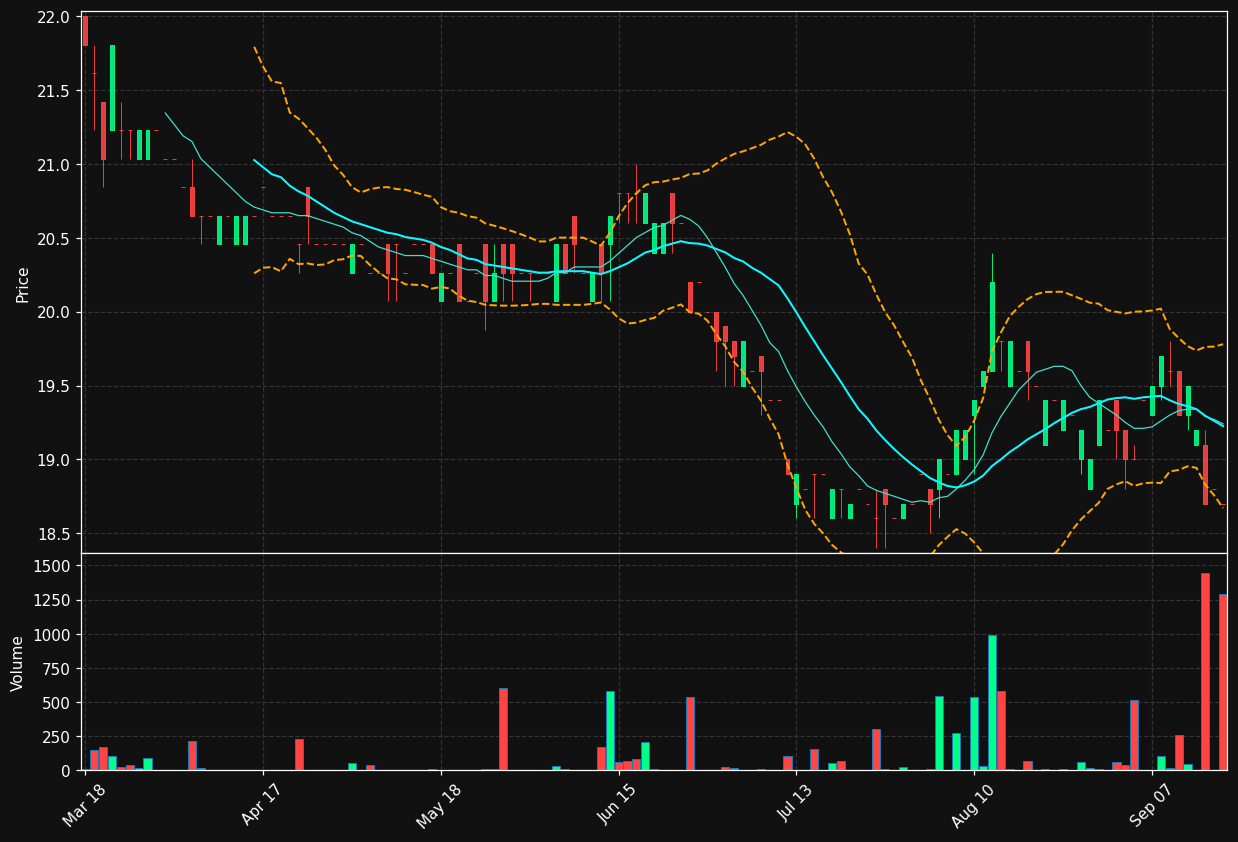Image resolution: width=1238 pixels, height=842 pixels.
Task: Click the 20.0 price axis tick label
Action: (x=54, y=313)
